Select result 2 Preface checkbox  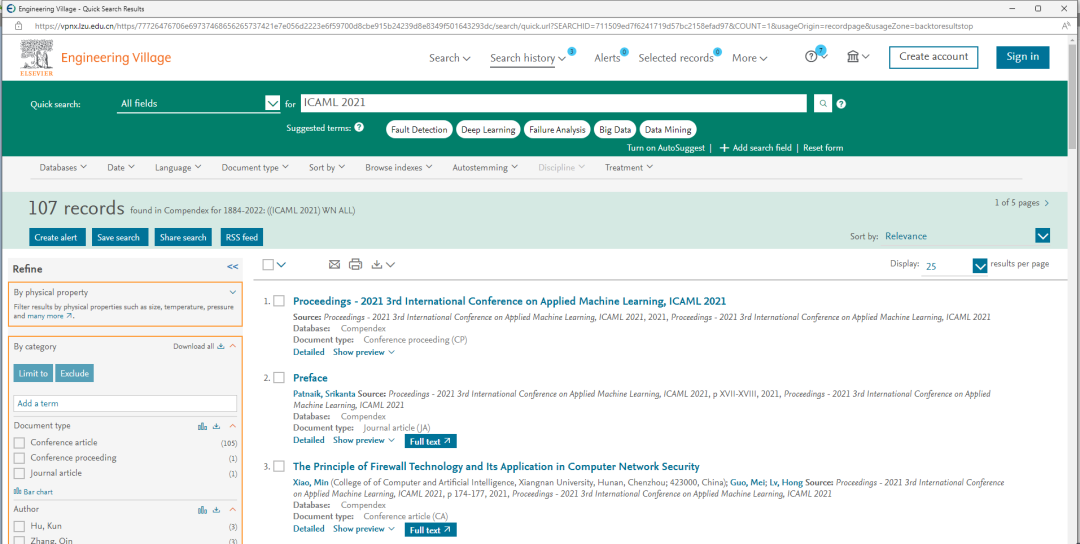tap(279, 377)
